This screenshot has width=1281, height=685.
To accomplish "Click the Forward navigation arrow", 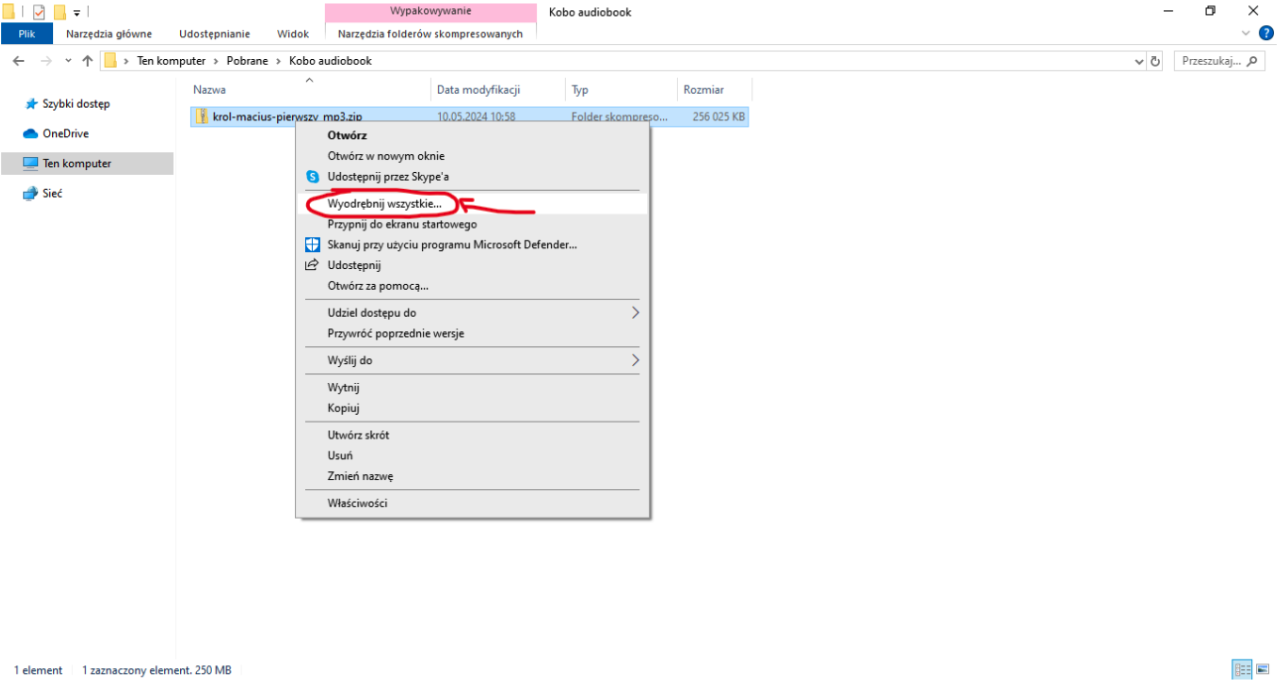I will [x=44, y=61].
